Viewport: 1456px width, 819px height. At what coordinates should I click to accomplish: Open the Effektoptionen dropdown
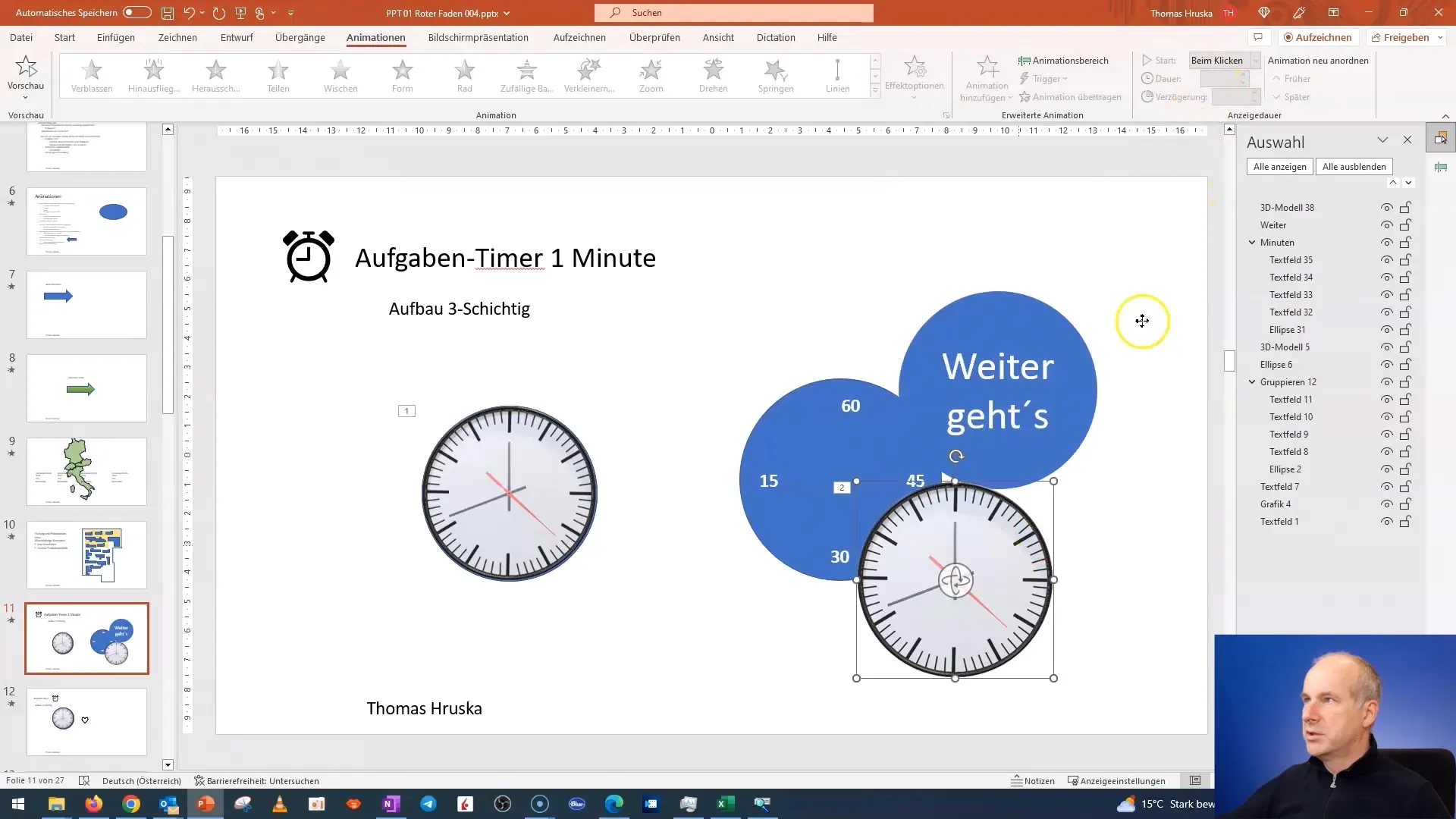[914, 77]
